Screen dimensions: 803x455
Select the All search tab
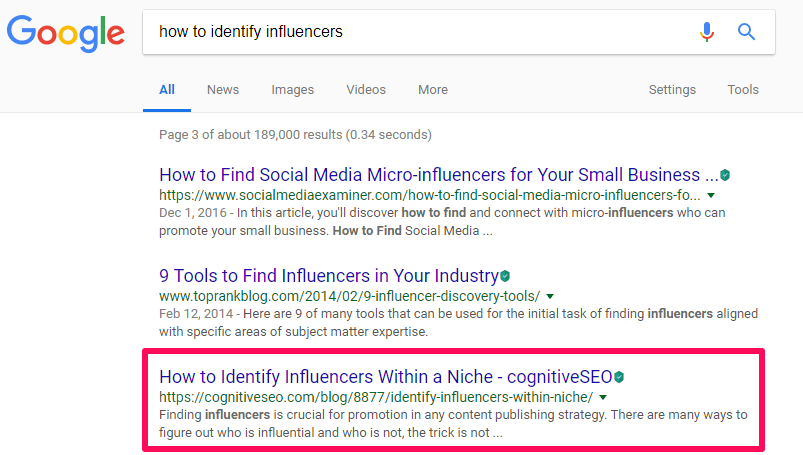[167, 90]
